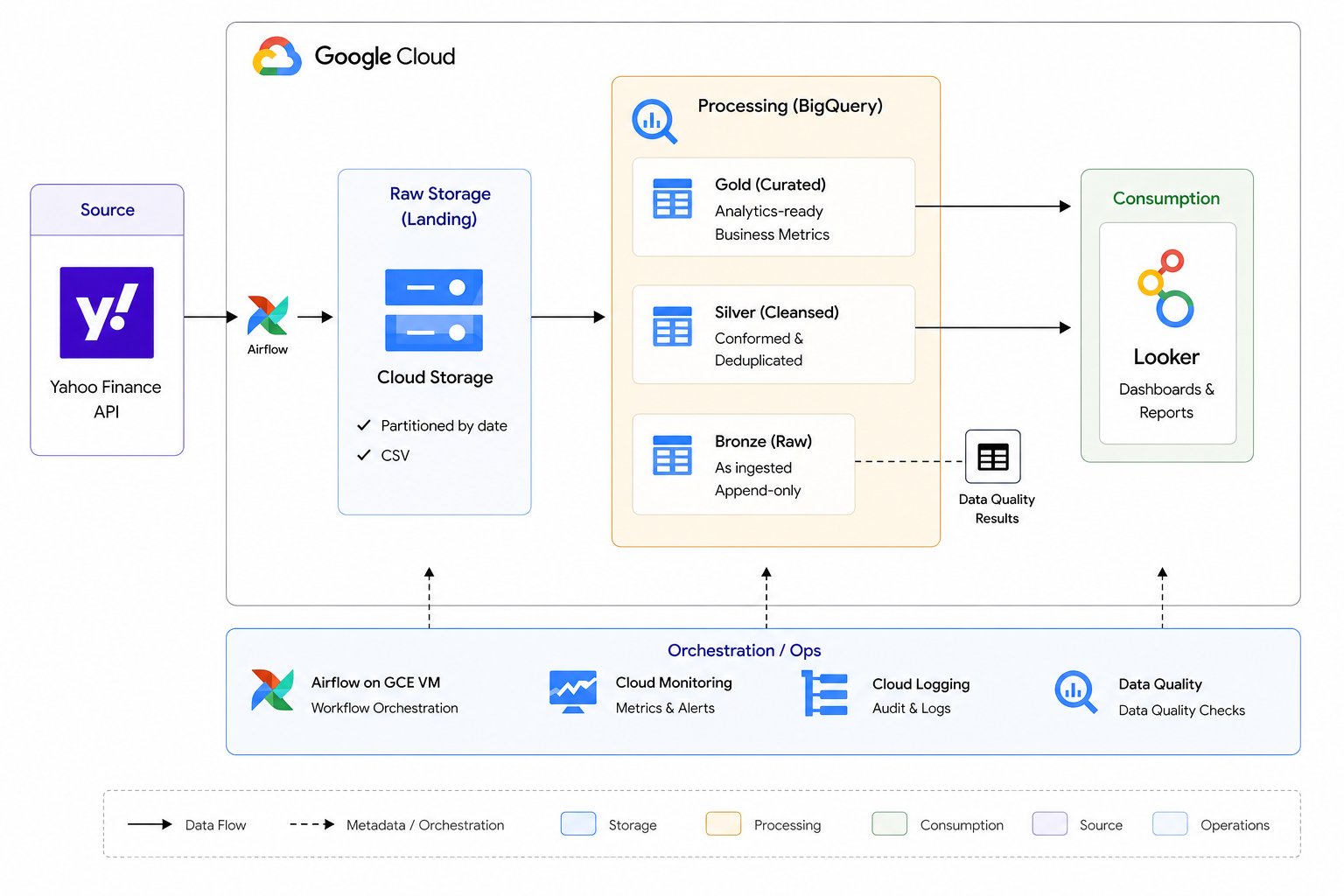1344x896 pixels.
Task: Click the BigQuery magnifier icon beside Processing title
Action: tap(654, 121)
